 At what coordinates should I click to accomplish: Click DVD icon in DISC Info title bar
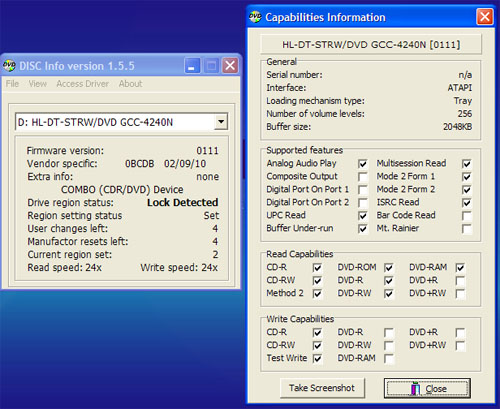9,65
